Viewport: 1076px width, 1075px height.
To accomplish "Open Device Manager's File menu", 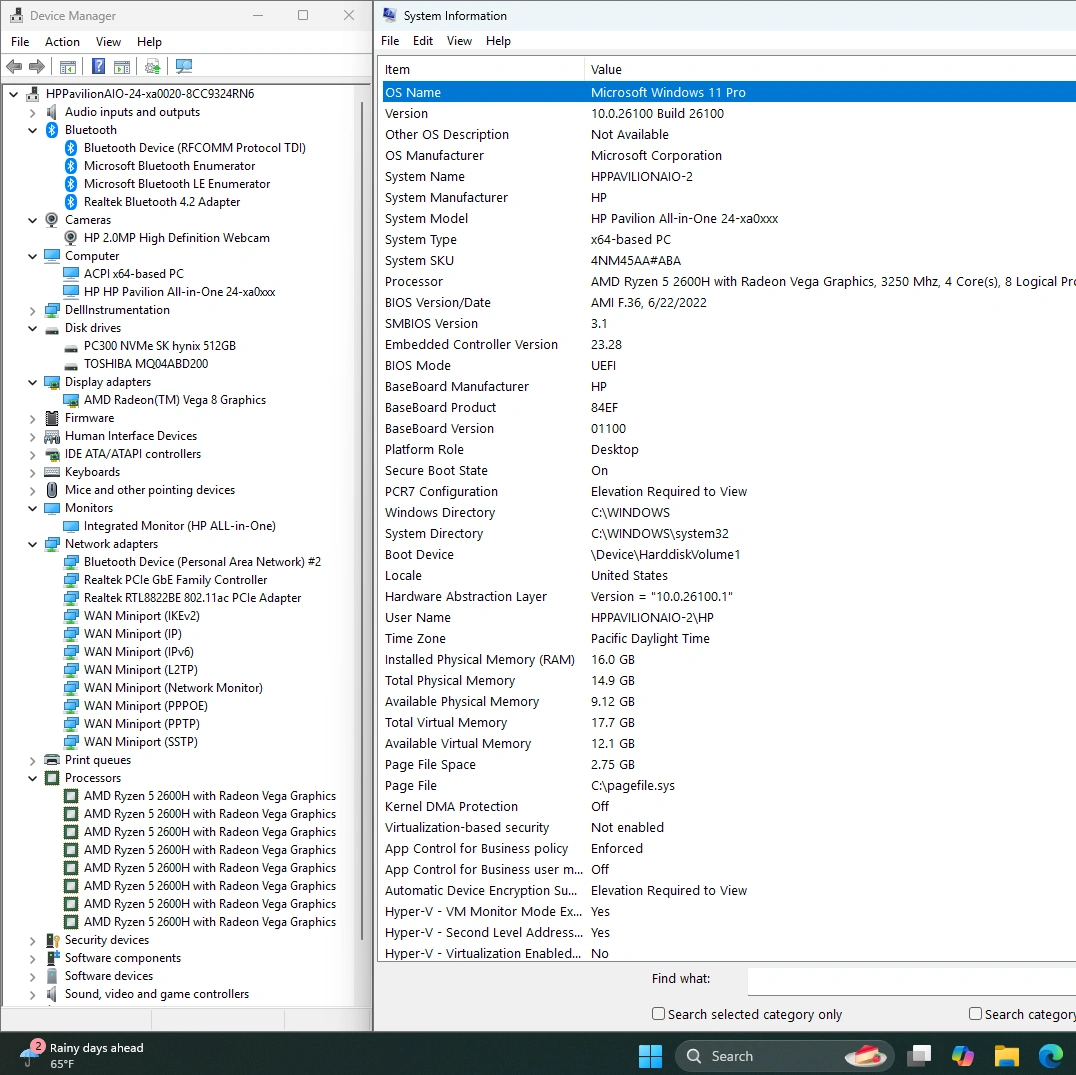I will tap(20, 42).
